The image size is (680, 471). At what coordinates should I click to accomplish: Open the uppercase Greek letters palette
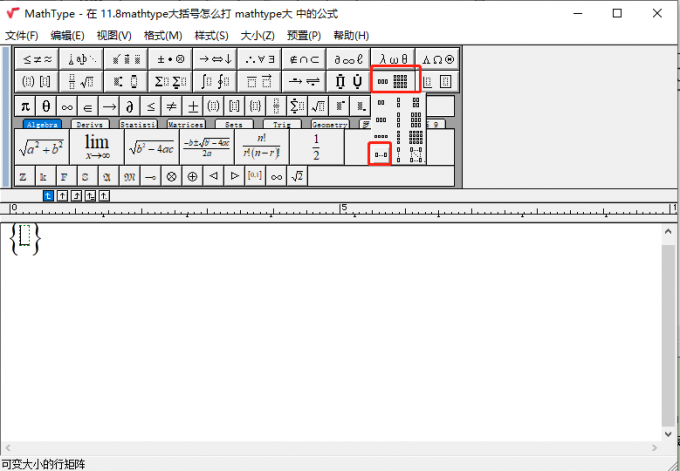click(x=437, y=59)
